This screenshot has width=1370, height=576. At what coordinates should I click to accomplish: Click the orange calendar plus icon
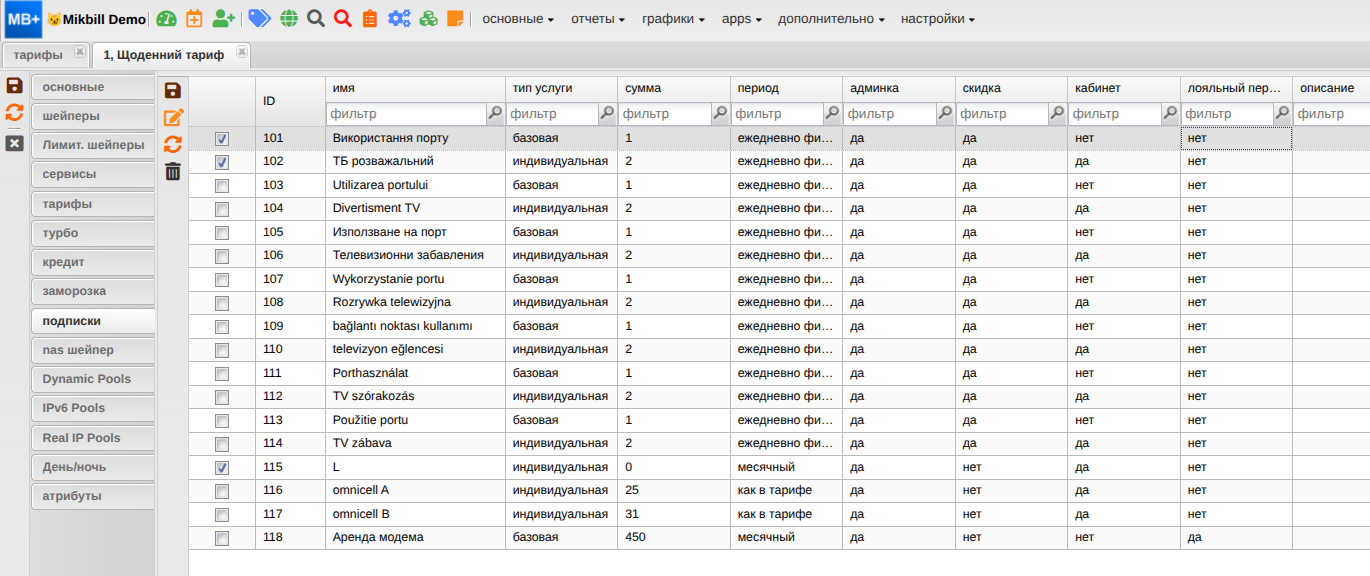point(194,19)
